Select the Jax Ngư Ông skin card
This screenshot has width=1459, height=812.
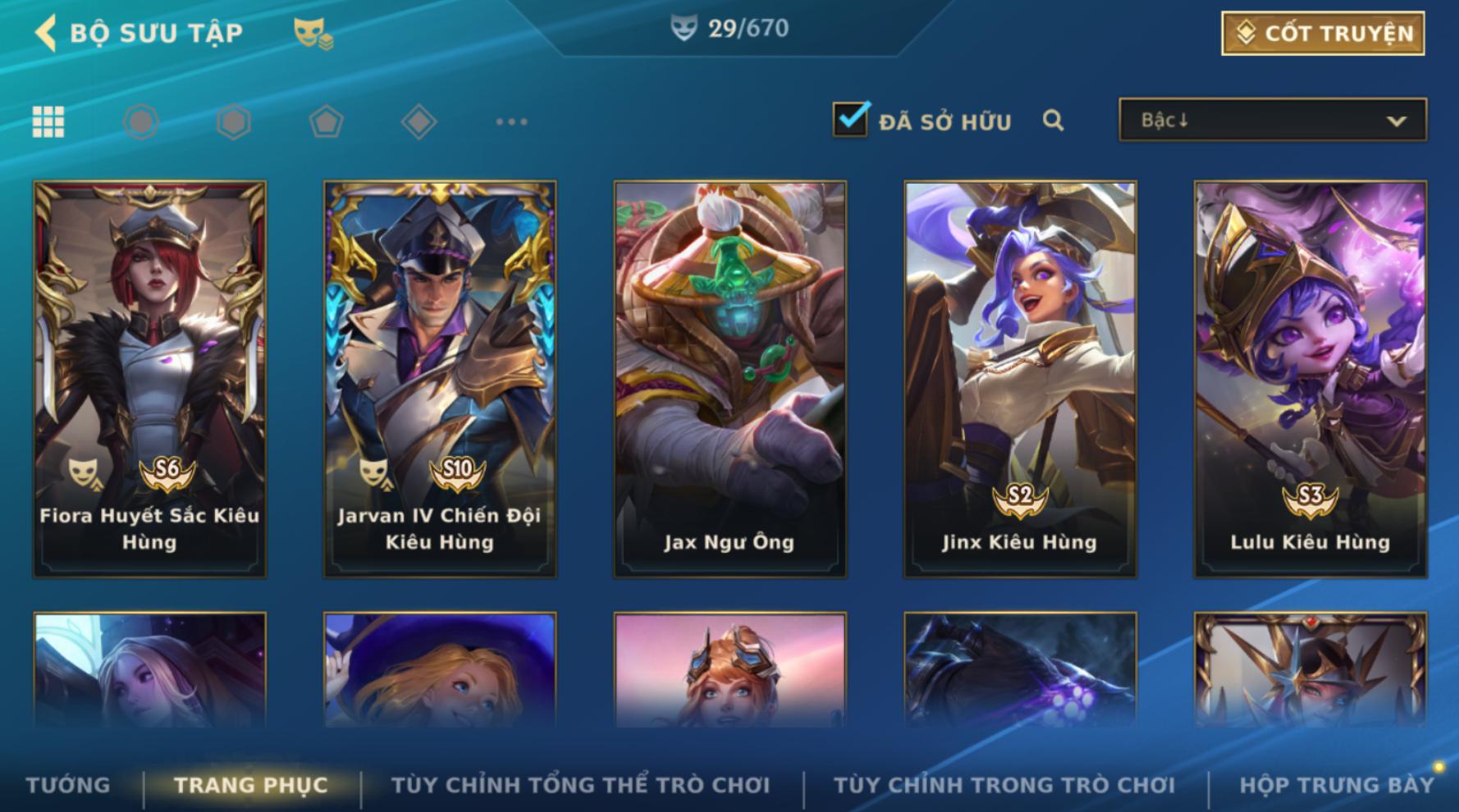pos(730,379)
